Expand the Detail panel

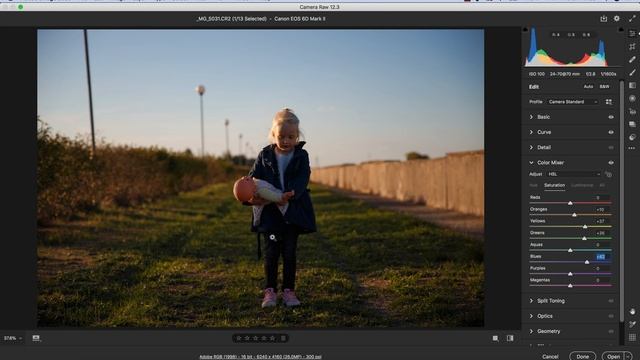click(531, 147)
